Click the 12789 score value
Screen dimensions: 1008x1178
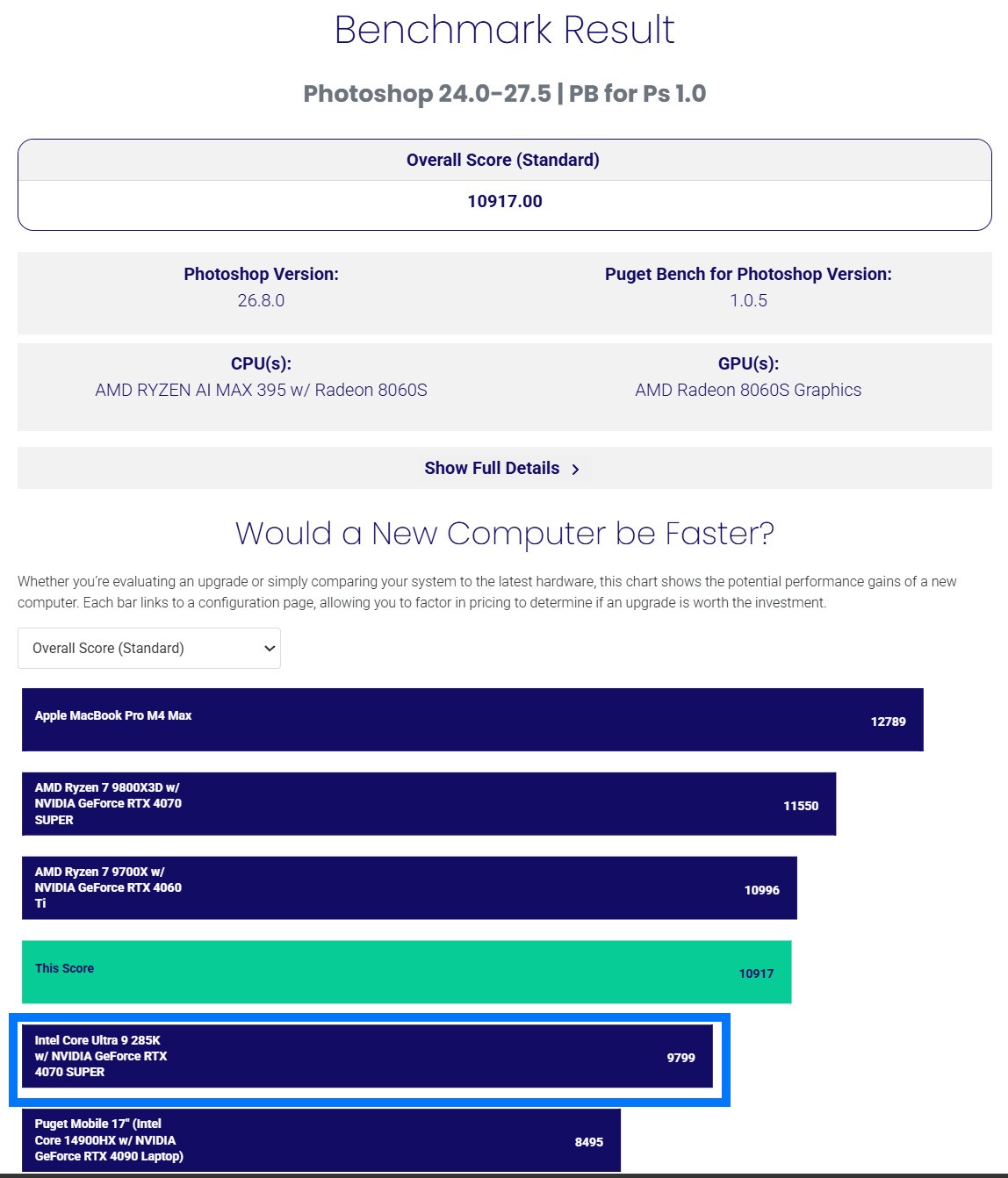(x=888, y=722)
